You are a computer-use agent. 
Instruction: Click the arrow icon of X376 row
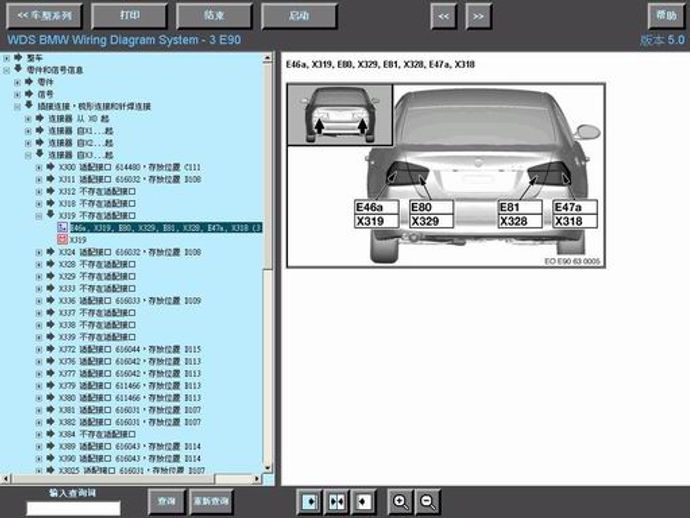pos(51,361)
